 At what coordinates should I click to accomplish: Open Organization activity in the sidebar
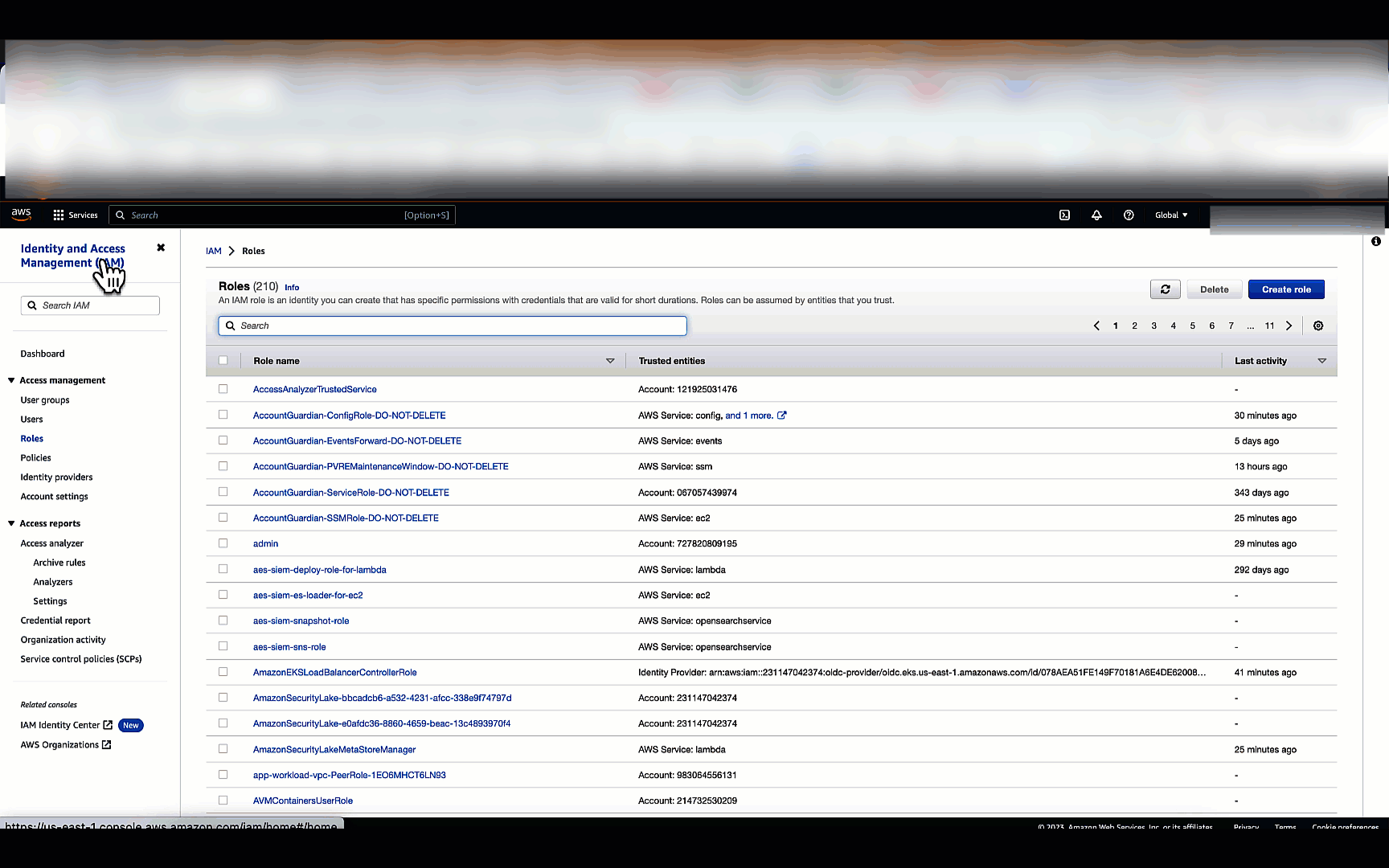click(x=63, y=640)
